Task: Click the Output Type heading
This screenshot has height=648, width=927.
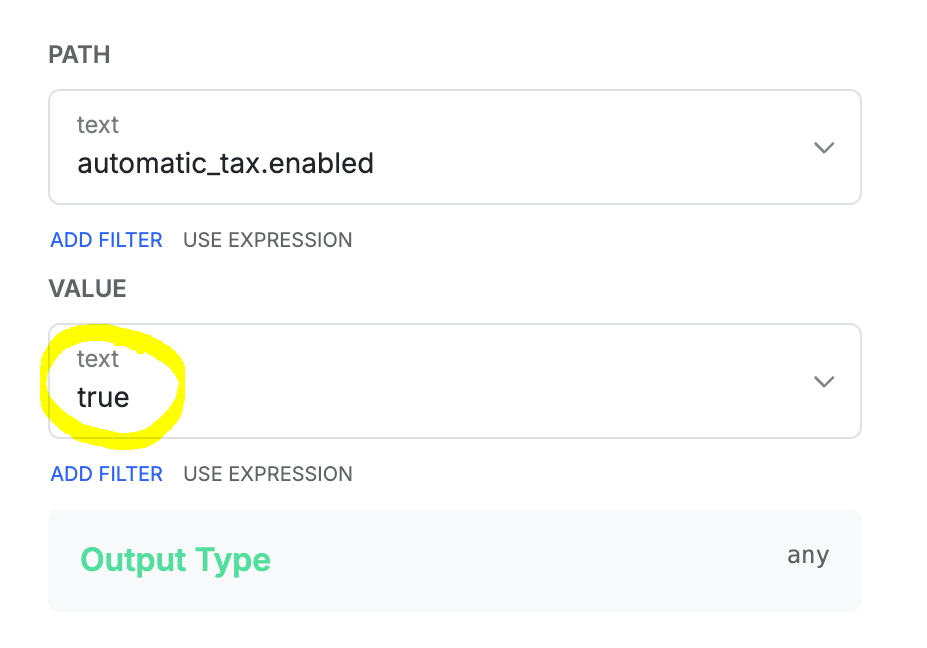Action: 175,560
